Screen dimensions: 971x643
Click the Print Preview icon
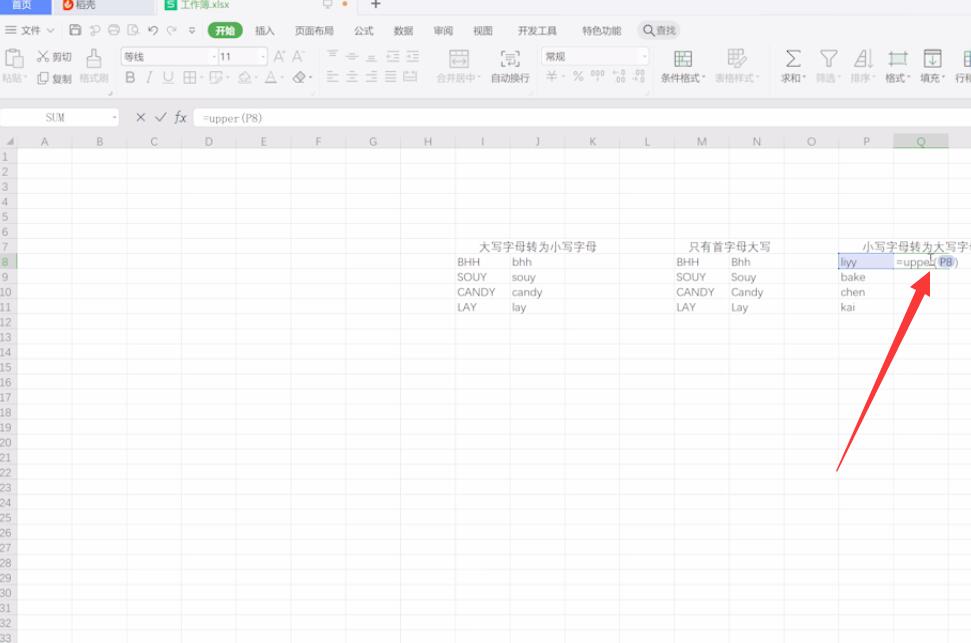pyautogui.click(x=133, y=30)
